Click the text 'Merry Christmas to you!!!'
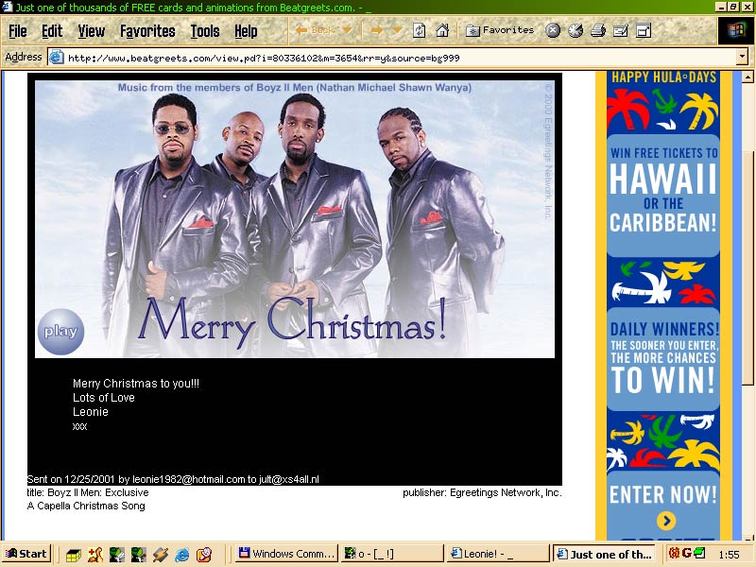The height and width of the screenshot is (567, 756). click(136, 384)
